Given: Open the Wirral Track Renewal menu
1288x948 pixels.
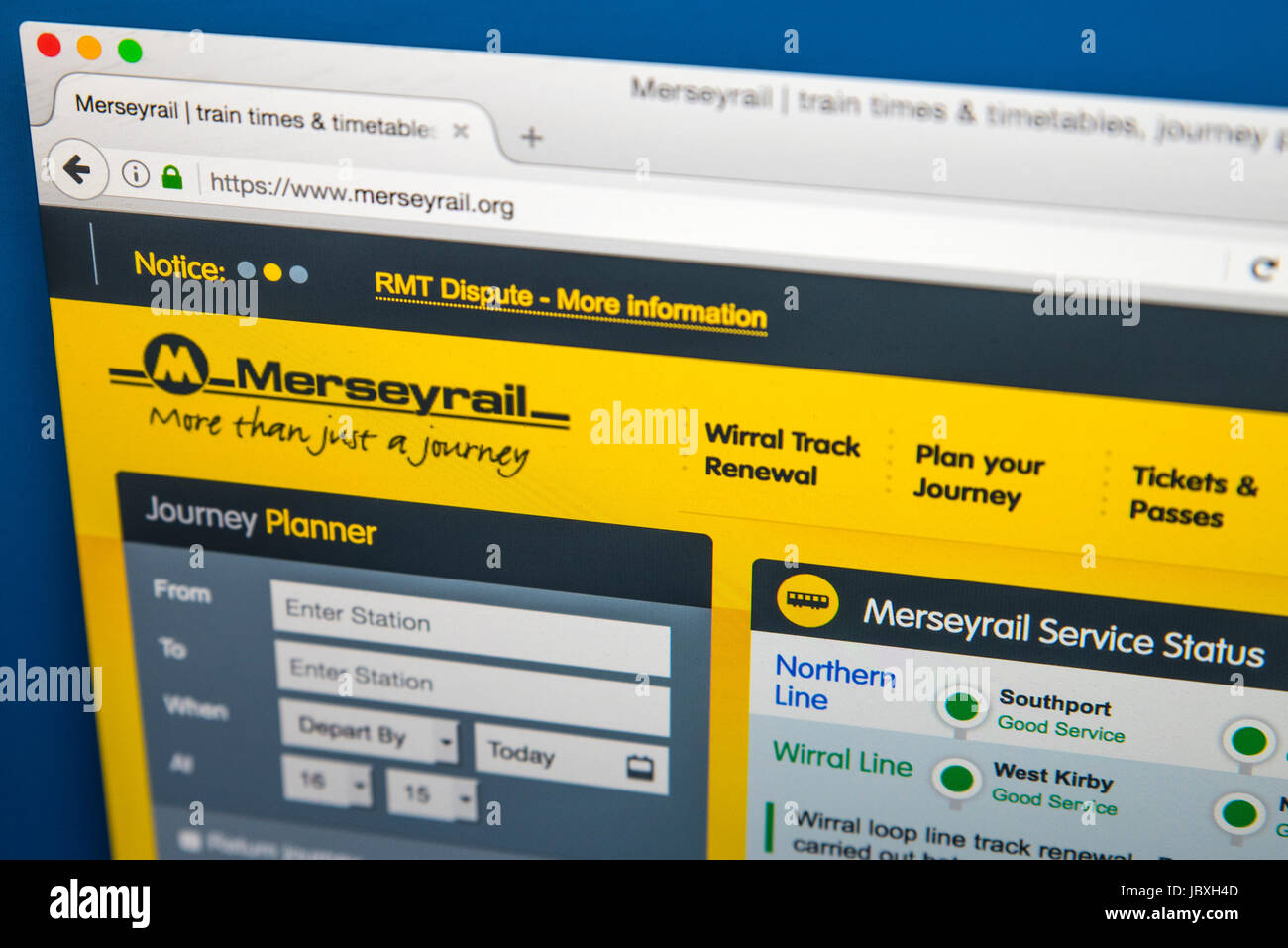Looking at the screenshot, I should [781, 455].
